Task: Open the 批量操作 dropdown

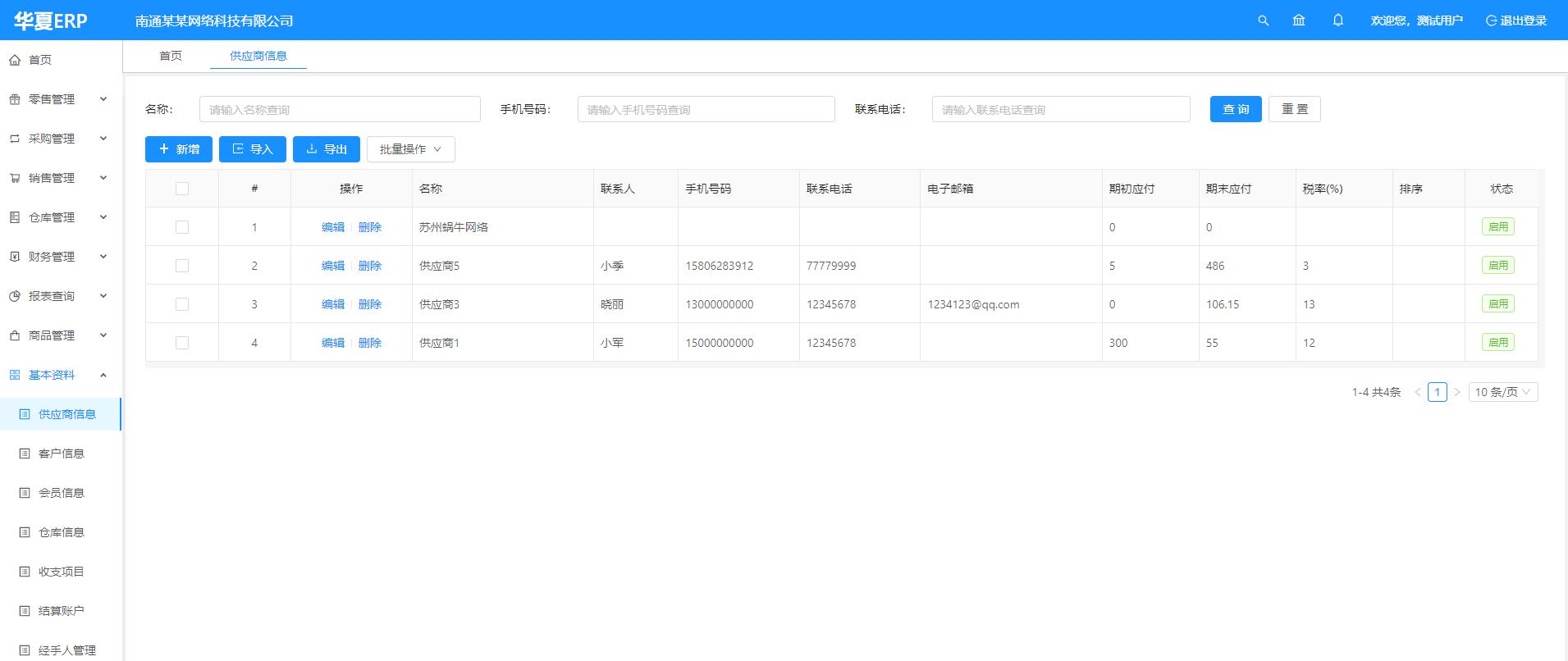Action: tap(410, 149)
